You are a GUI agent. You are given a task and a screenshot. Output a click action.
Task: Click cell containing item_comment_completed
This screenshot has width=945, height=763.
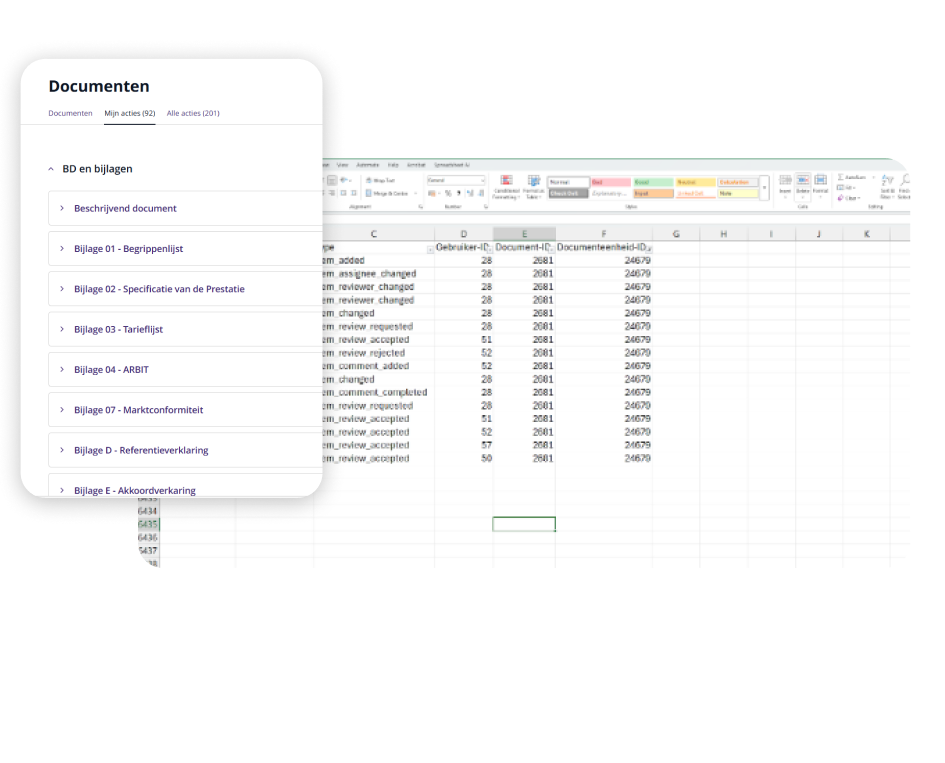[x=378, y=392]
